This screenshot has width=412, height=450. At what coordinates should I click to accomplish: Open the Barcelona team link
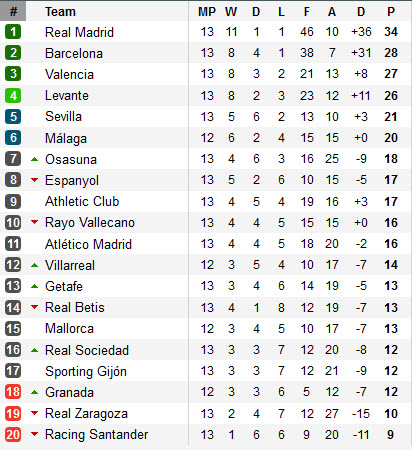tap(74, 53)
